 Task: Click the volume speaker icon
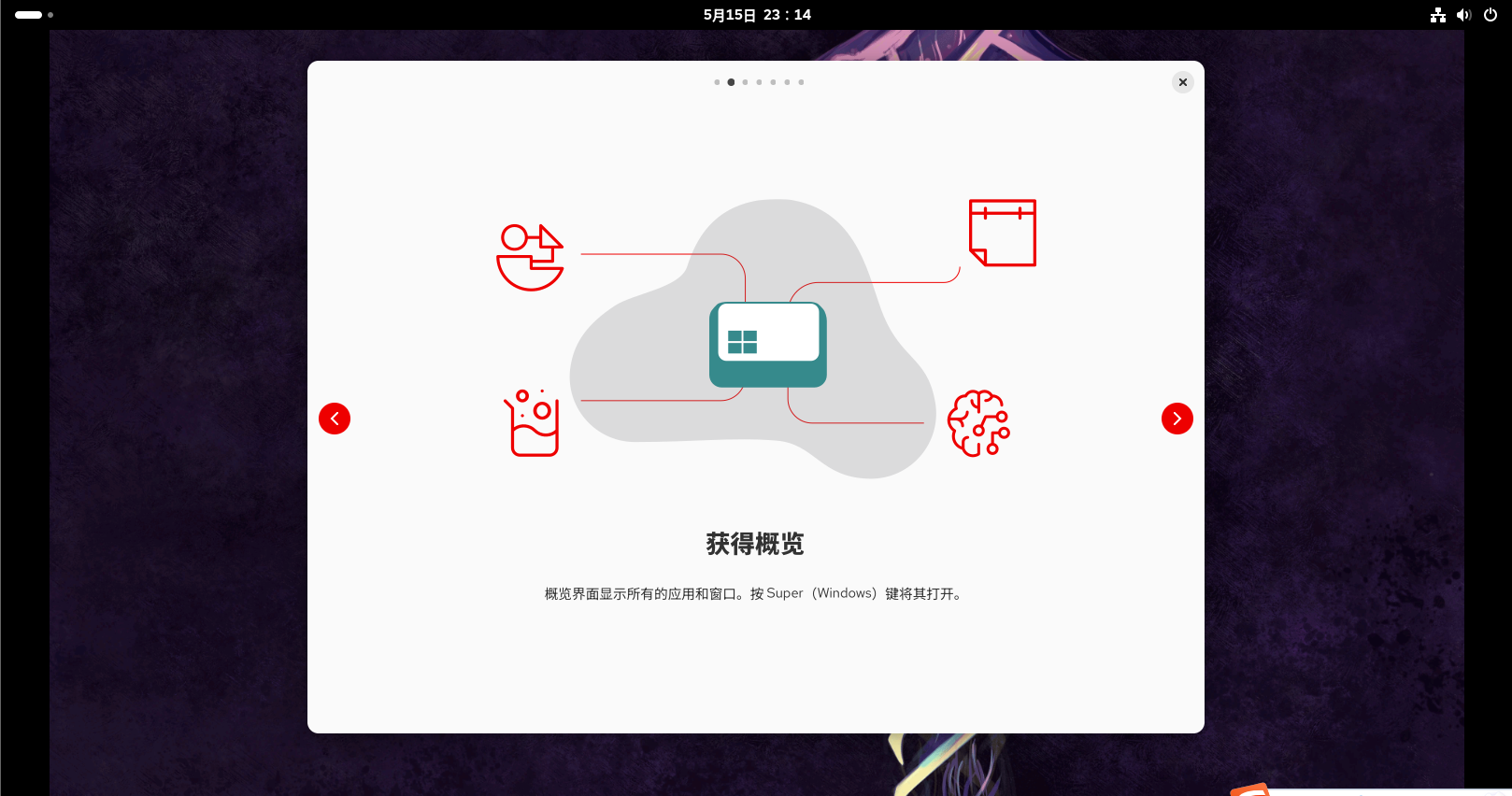pos(1463,15)
